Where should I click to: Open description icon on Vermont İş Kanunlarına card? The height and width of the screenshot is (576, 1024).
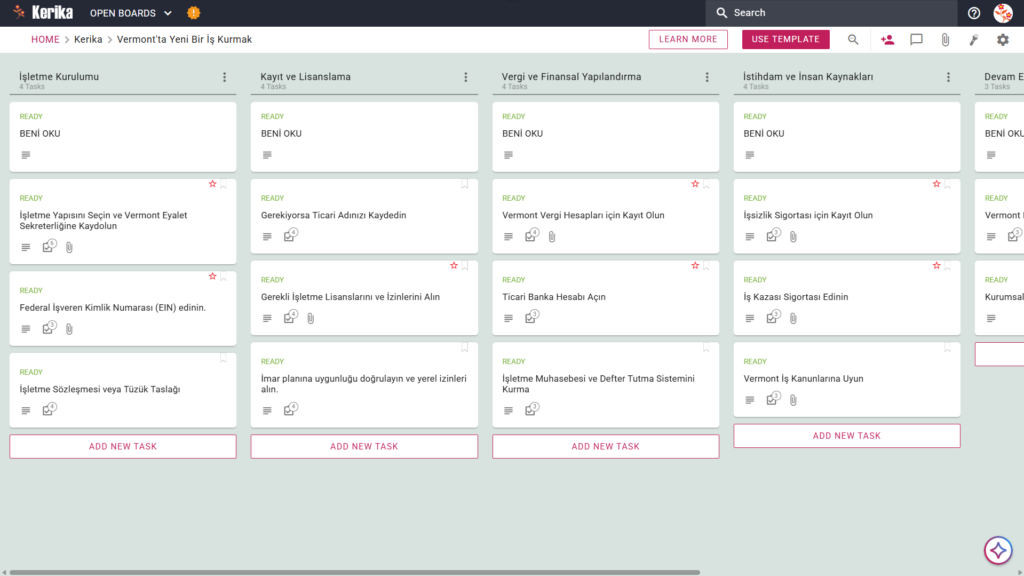tap(750, 400)
